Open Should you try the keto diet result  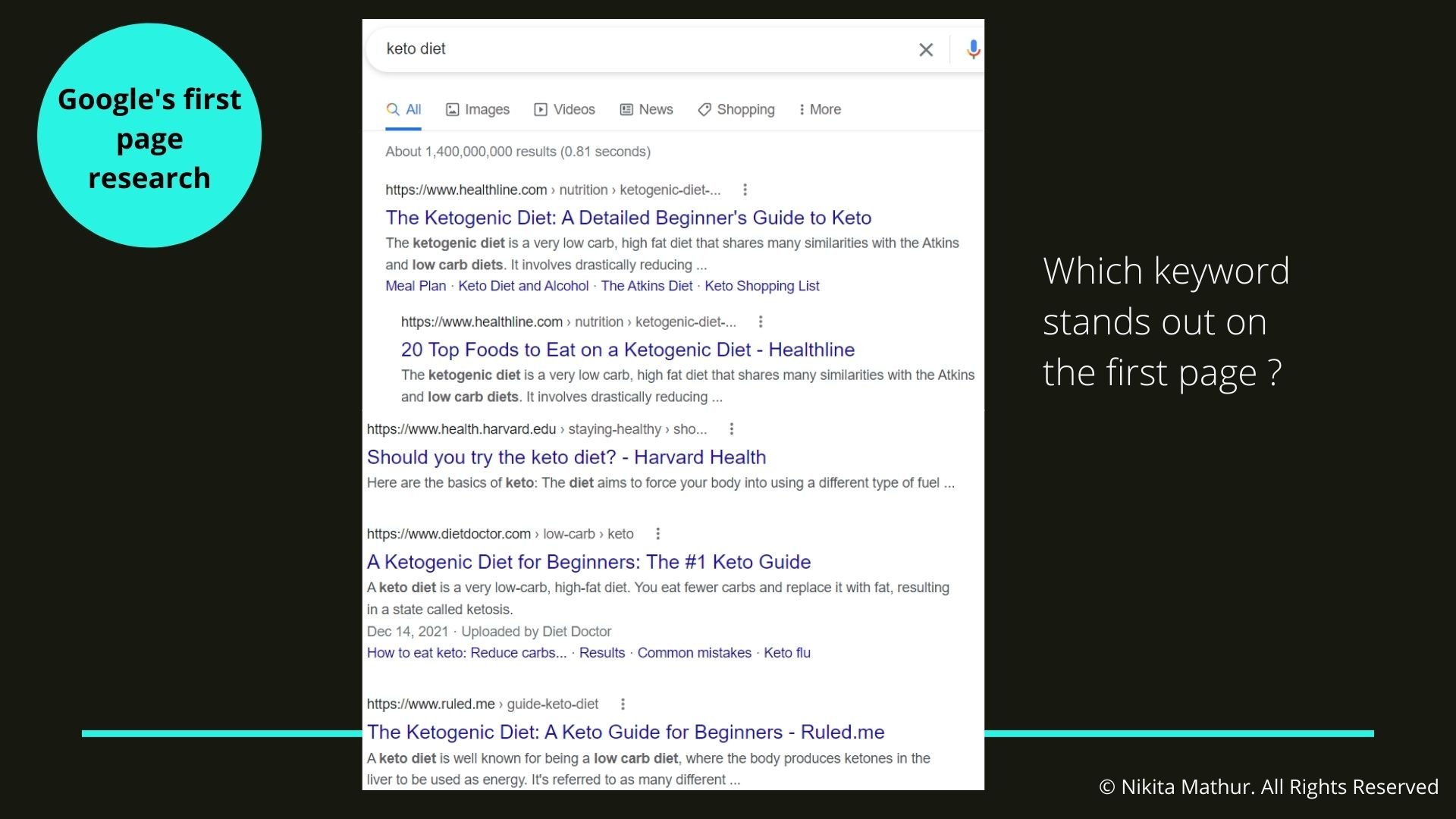tap(566, 457)
